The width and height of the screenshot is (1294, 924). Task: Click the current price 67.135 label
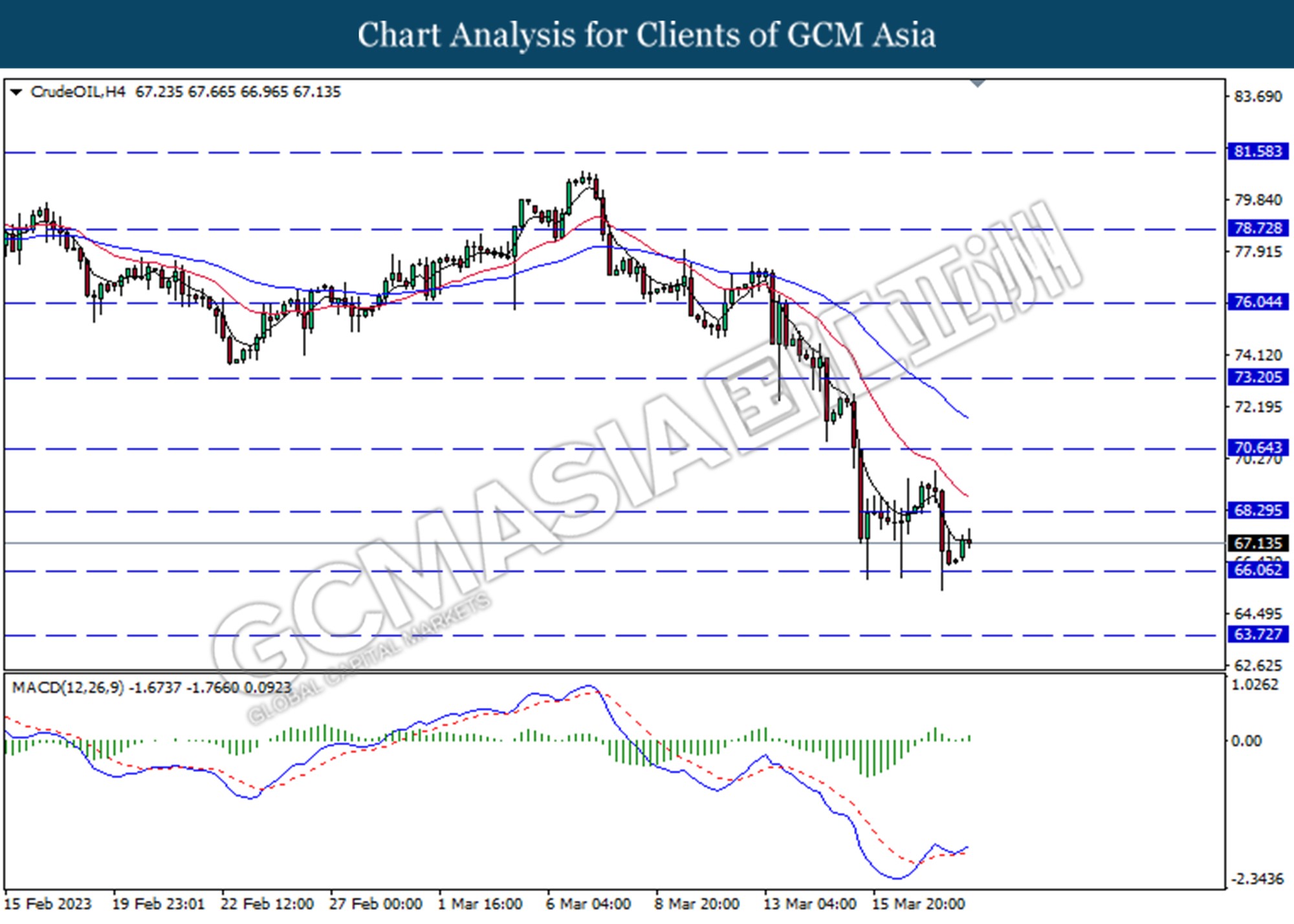(x=1258, y=544)
